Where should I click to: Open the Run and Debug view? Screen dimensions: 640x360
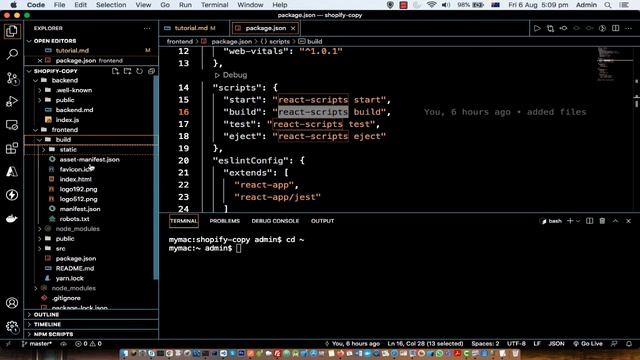[x=12, y=101]
